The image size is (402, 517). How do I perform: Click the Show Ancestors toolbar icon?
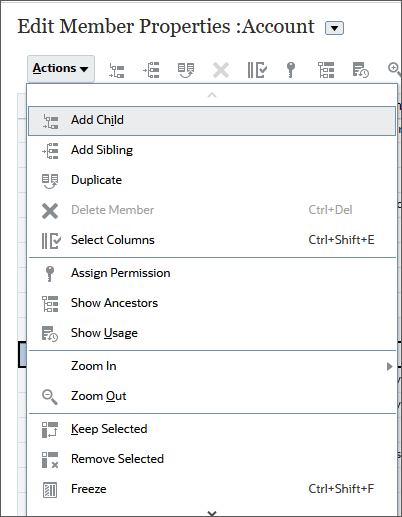tap(326, 70)
